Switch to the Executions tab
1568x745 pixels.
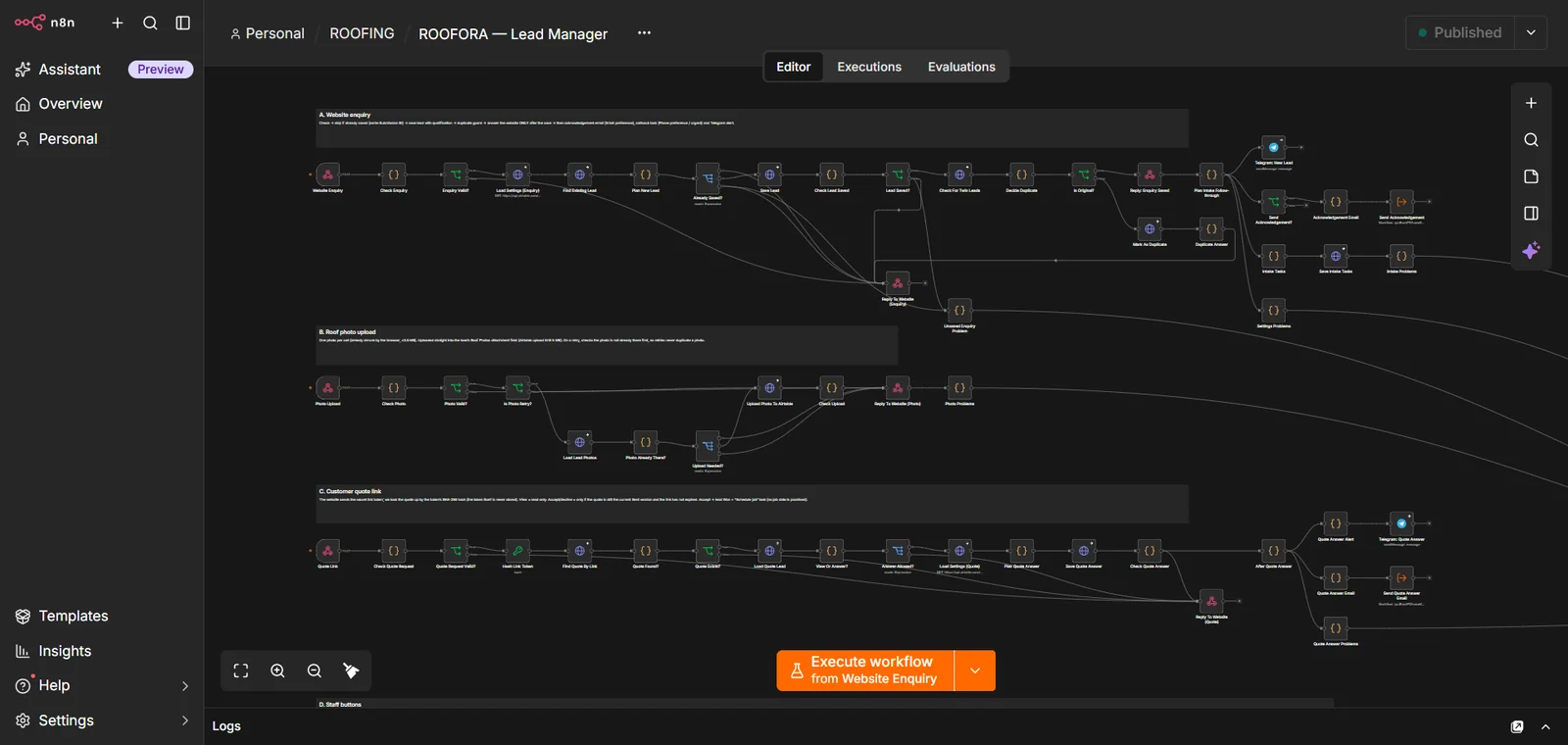click(x=869, y=67)
